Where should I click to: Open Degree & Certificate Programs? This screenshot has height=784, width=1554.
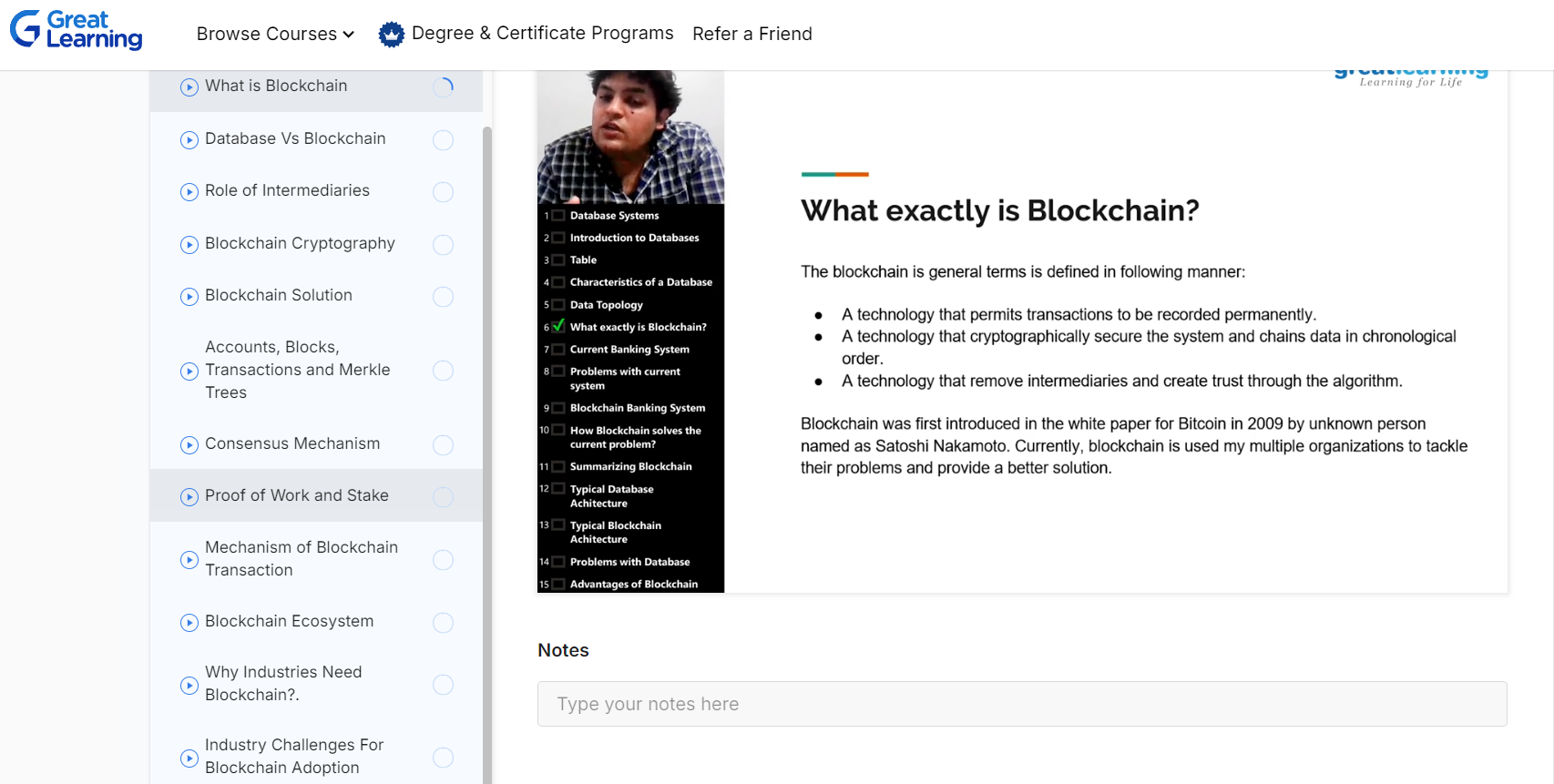pos(542,34)
